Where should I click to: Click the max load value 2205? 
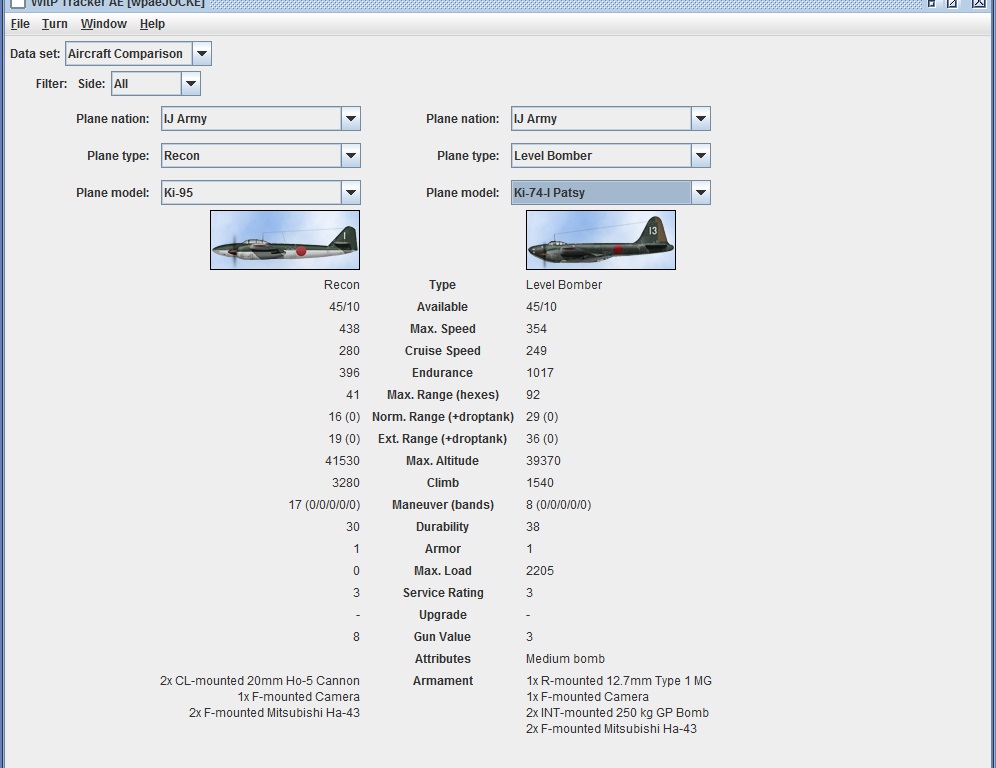(540, 571)
